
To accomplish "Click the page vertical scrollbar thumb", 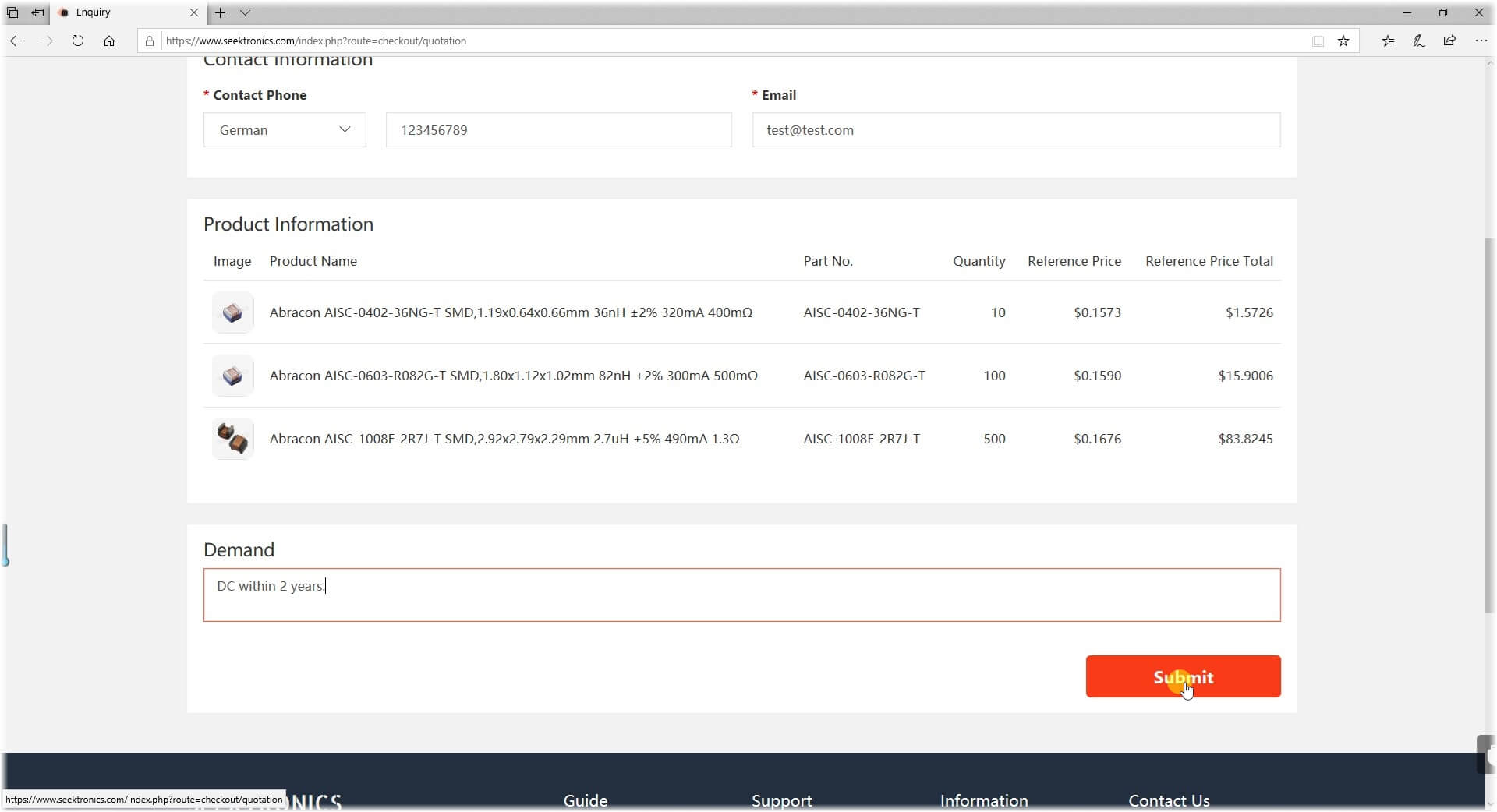I will pyautogui.click(x=1489, y=425).
